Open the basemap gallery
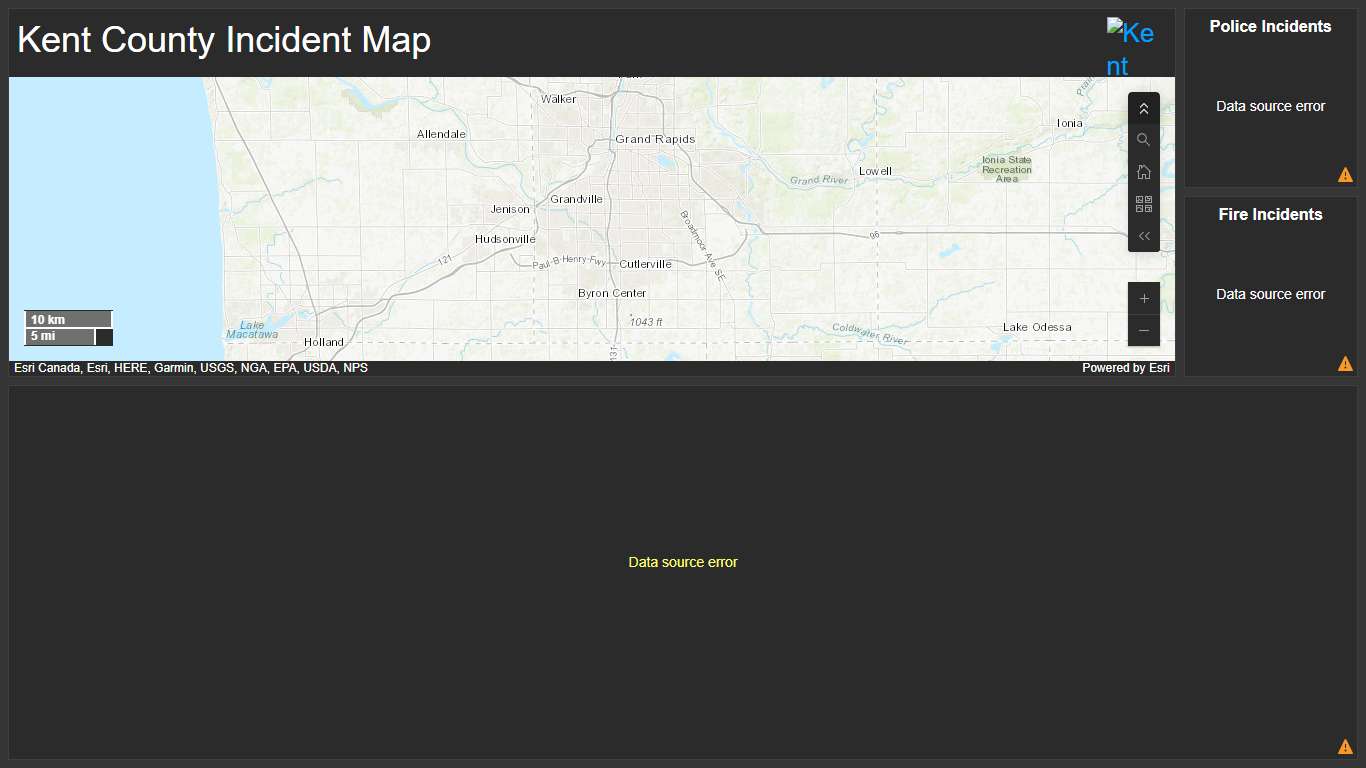Screen dimensions: 1366x768 tap(1144, 204)
